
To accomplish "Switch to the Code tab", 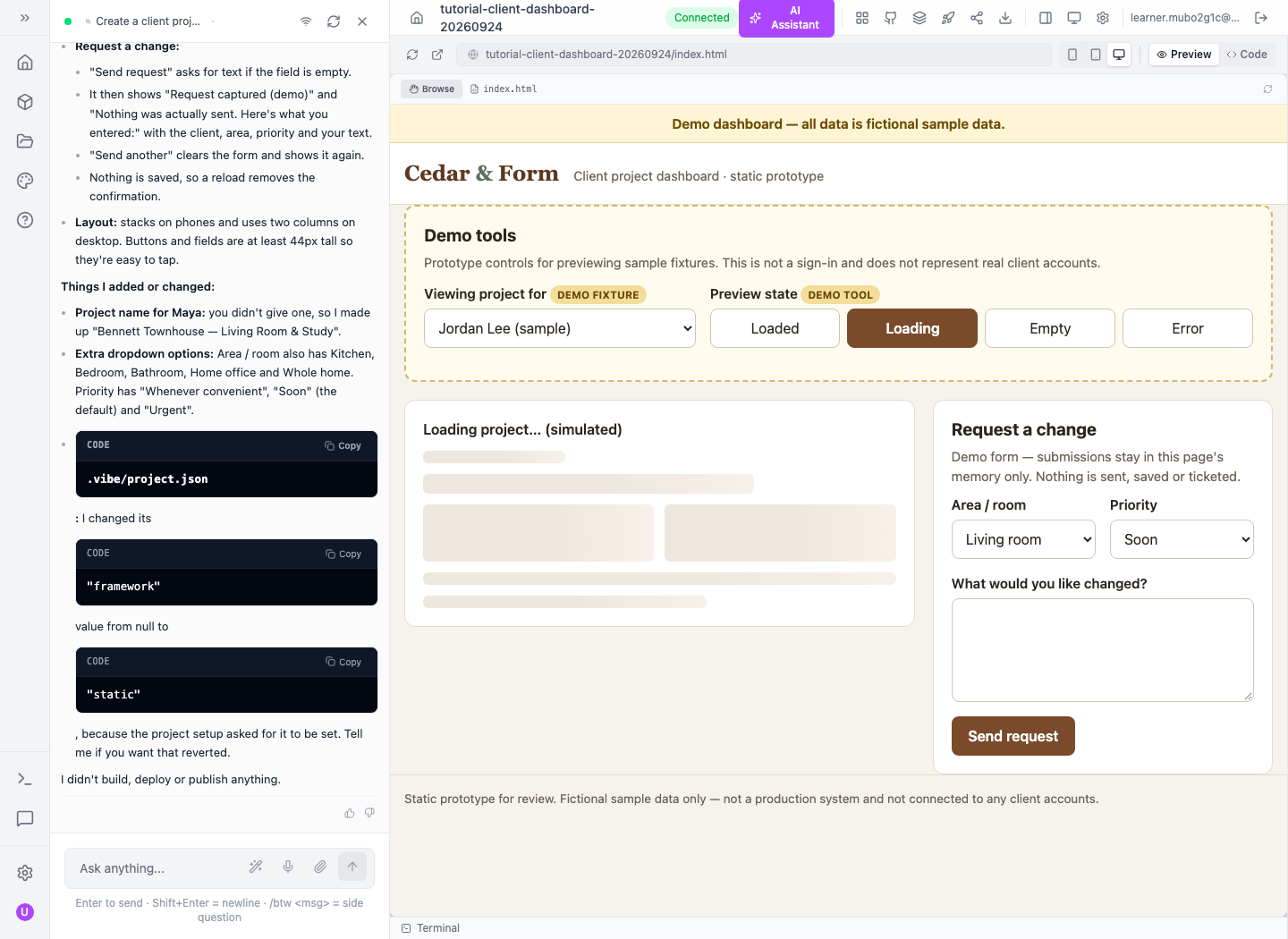I will coord(1247,55).
